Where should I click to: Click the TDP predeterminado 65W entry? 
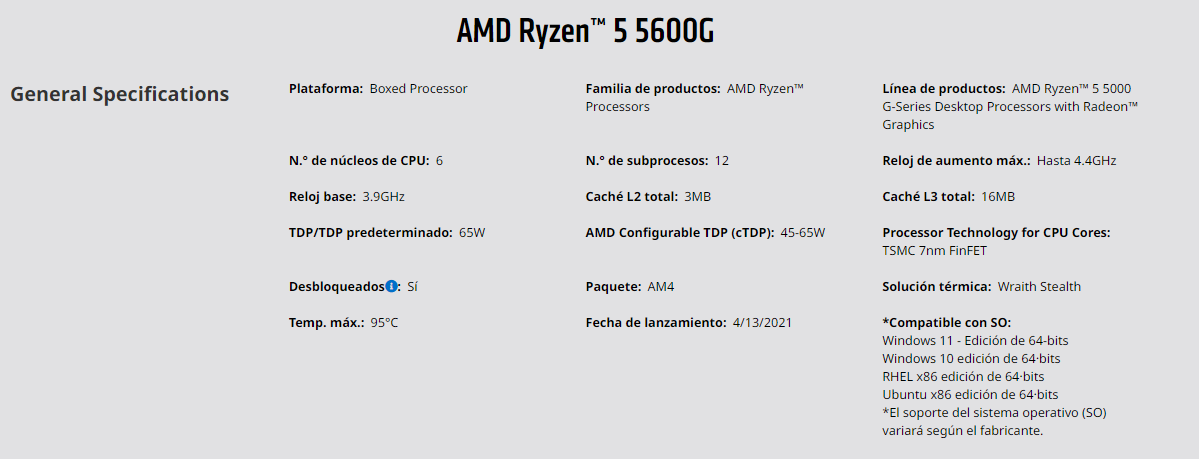[387, 233]
